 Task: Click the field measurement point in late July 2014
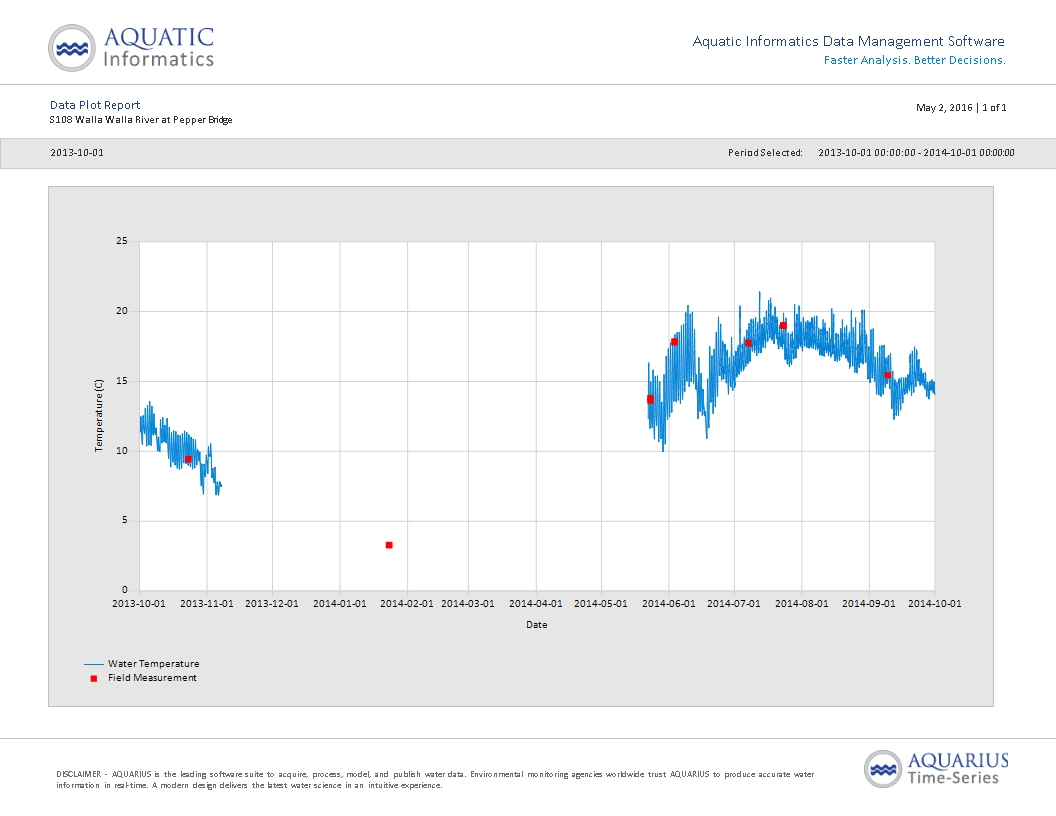pyautogui.click(x=783, y=326)
